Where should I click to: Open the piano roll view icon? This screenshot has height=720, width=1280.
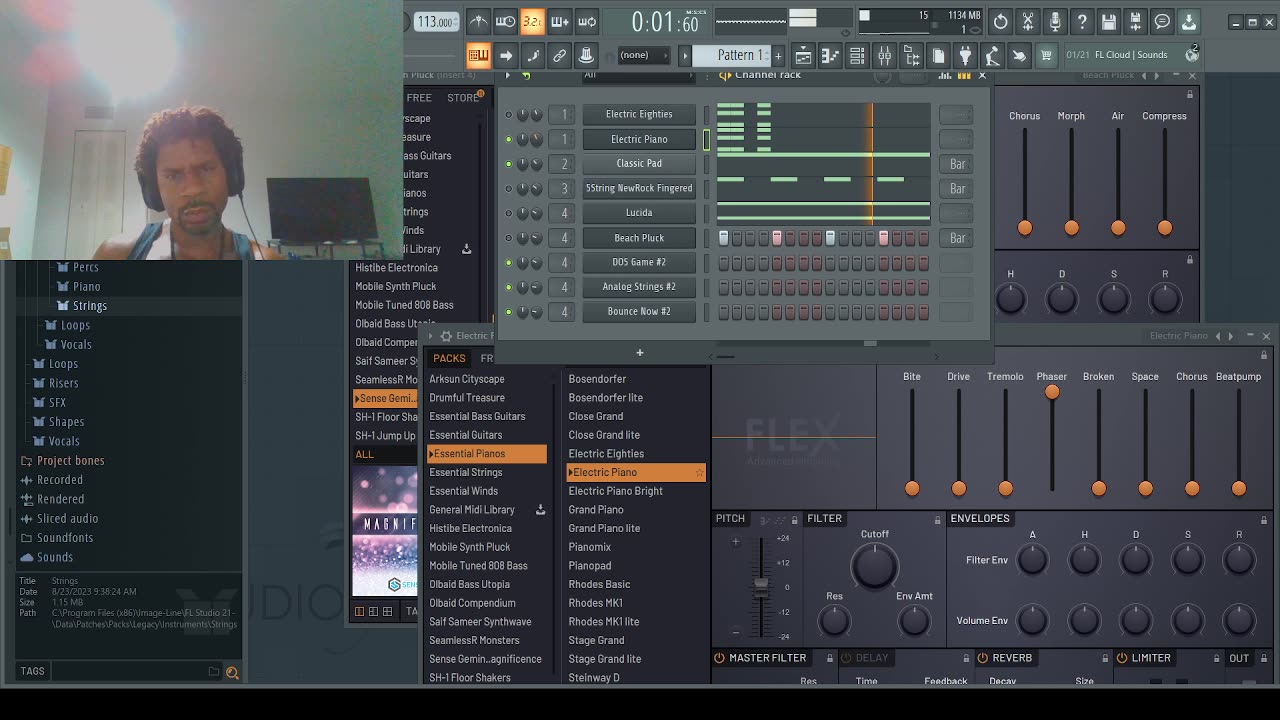pyautogui.click(x=830, y=56)
